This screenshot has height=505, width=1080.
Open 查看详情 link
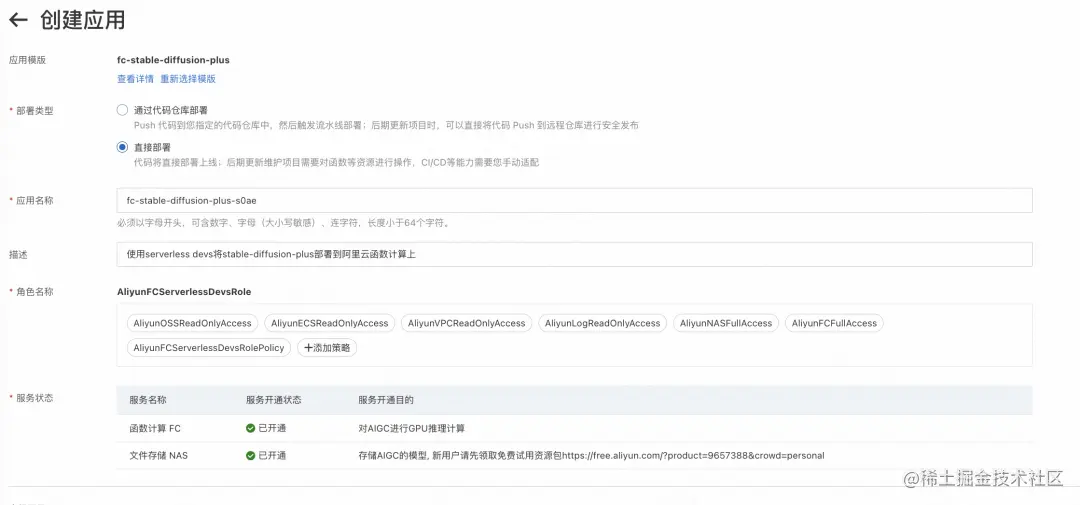pyautogui.click(x=136, y=79)
